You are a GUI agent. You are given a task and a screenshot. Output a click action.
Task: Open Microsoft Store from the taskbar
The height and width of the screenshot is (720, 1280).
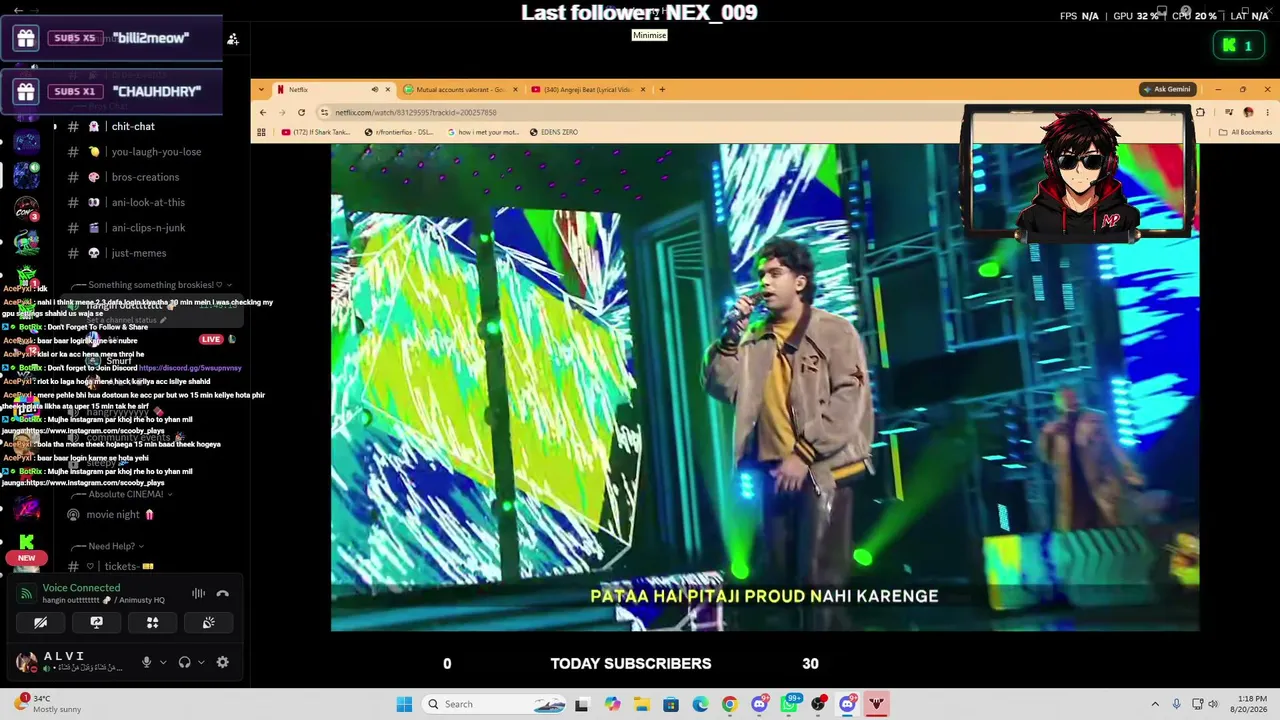pos(670,704)
